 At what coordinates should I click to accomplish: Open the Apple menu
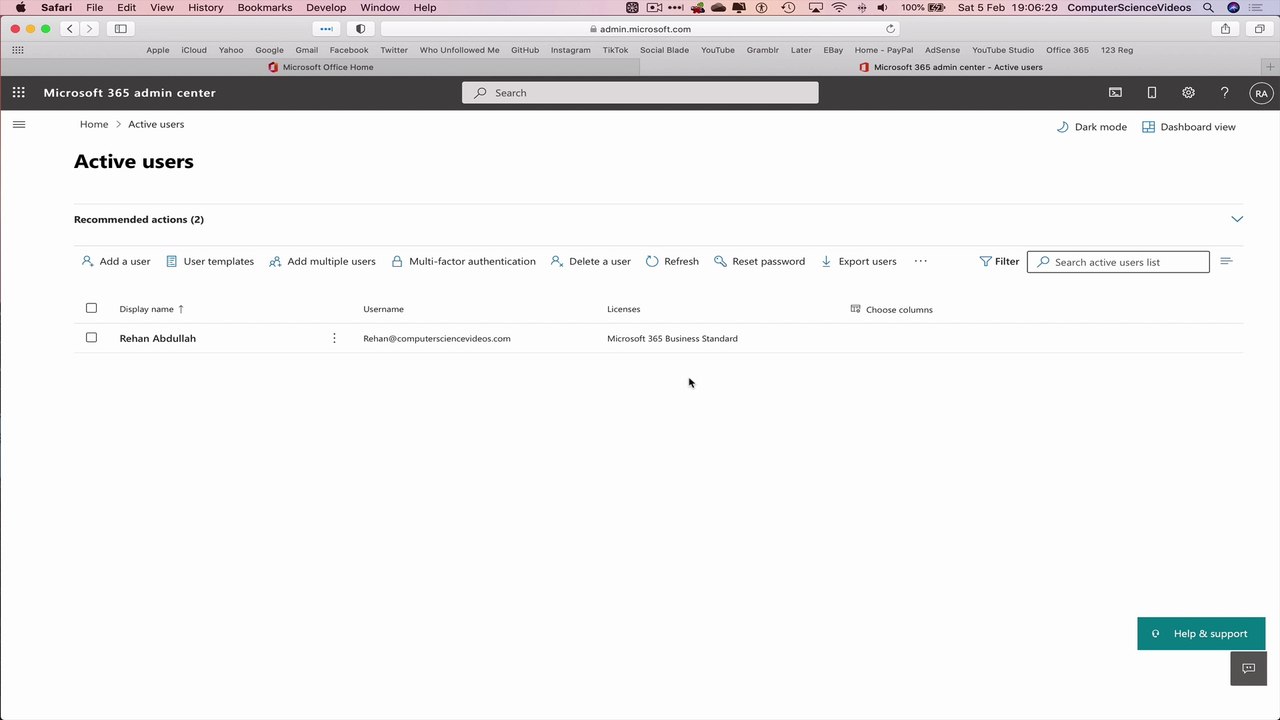pos(20,8)
